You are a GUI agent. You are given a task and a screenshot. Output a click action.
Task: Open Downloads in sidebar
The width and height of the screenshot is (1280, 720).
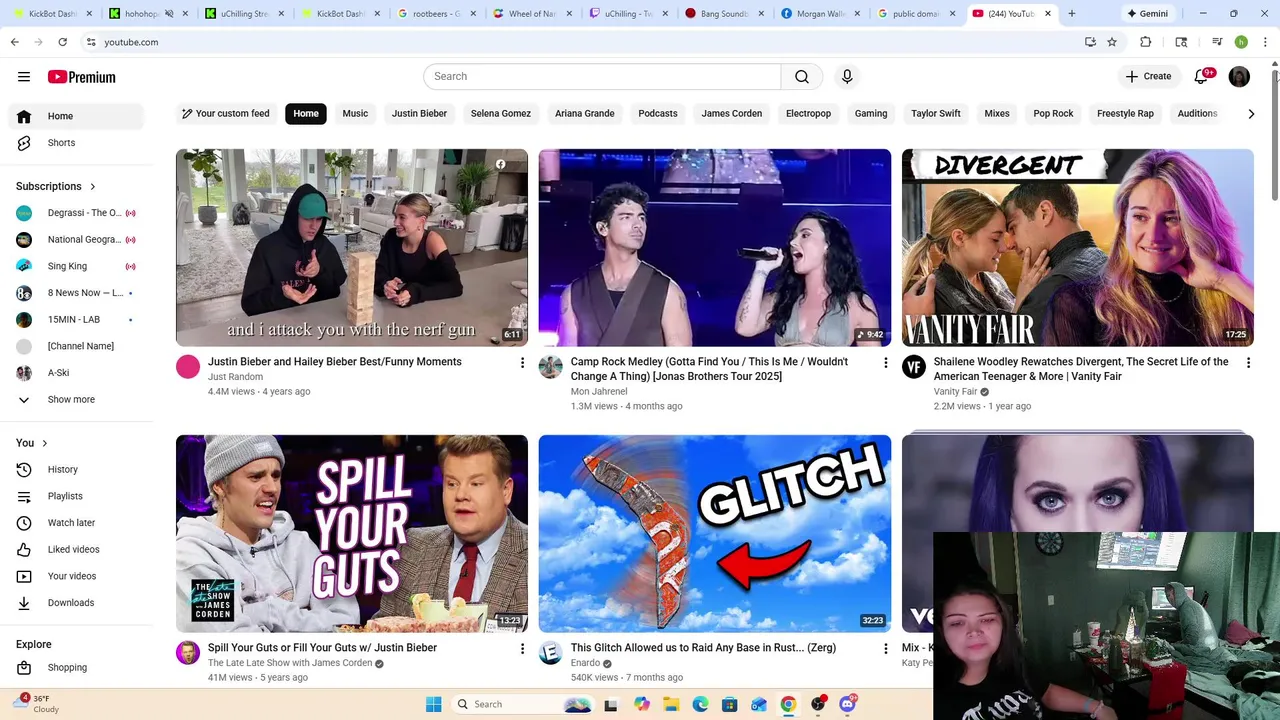[x=78, y=603]
